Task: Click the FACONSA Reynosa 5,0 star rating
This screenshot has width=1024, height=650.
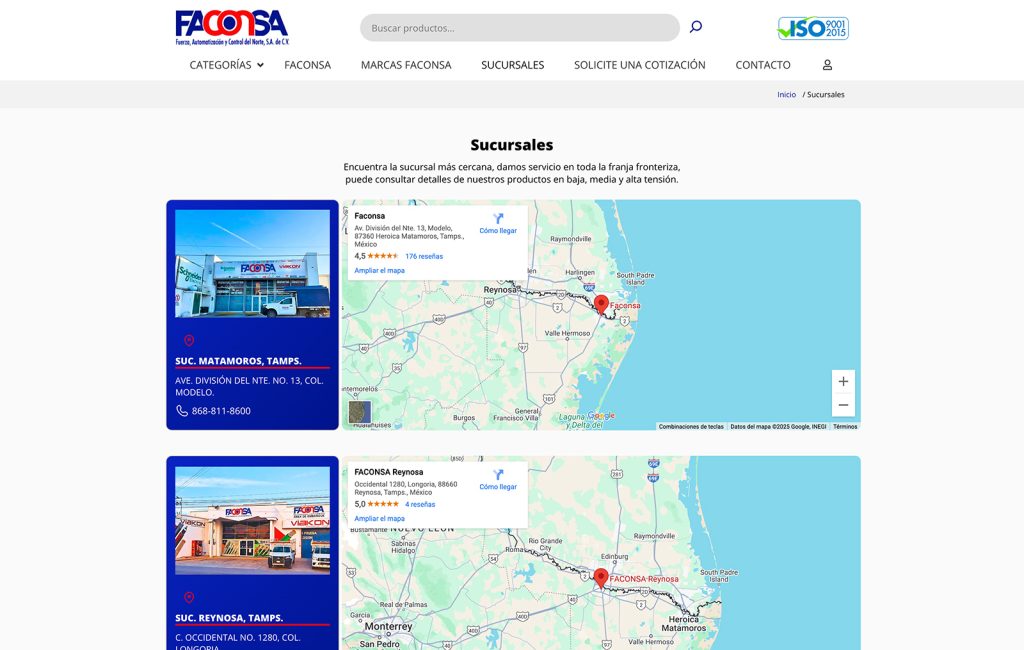Action: (x=376, y=504)
